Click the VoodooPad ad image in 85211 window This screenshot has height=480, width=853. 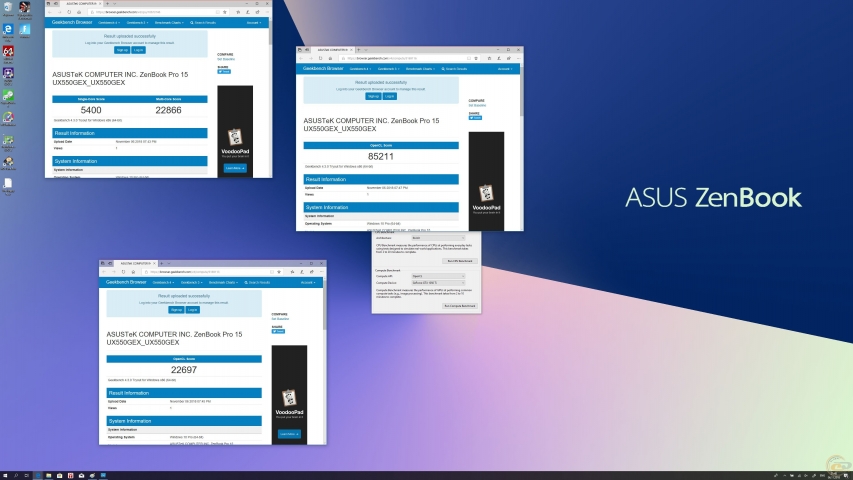486,181
